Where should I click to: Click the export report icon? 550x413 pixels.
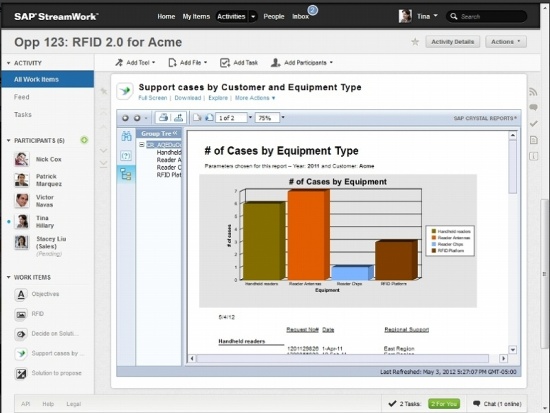click(178, 118)
